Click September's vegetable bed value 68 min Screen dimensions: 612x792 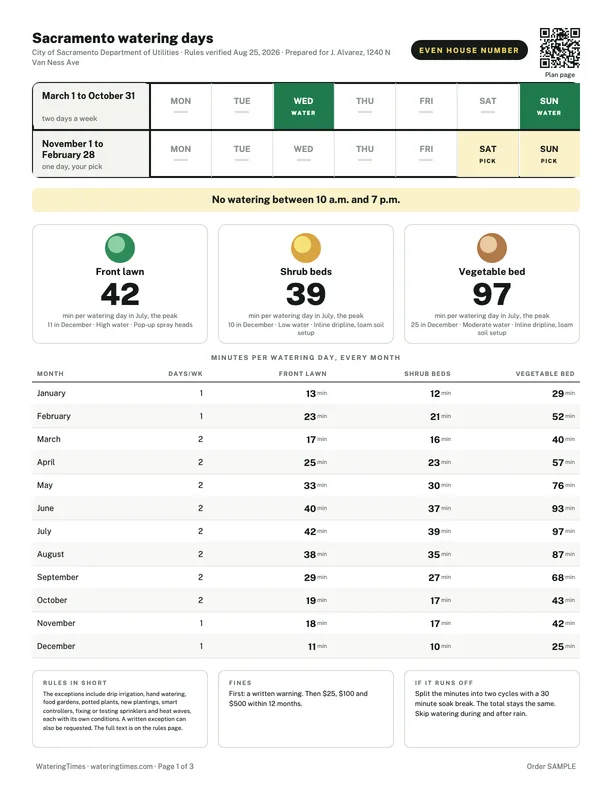pyautogui.click(x=563, y=577)
